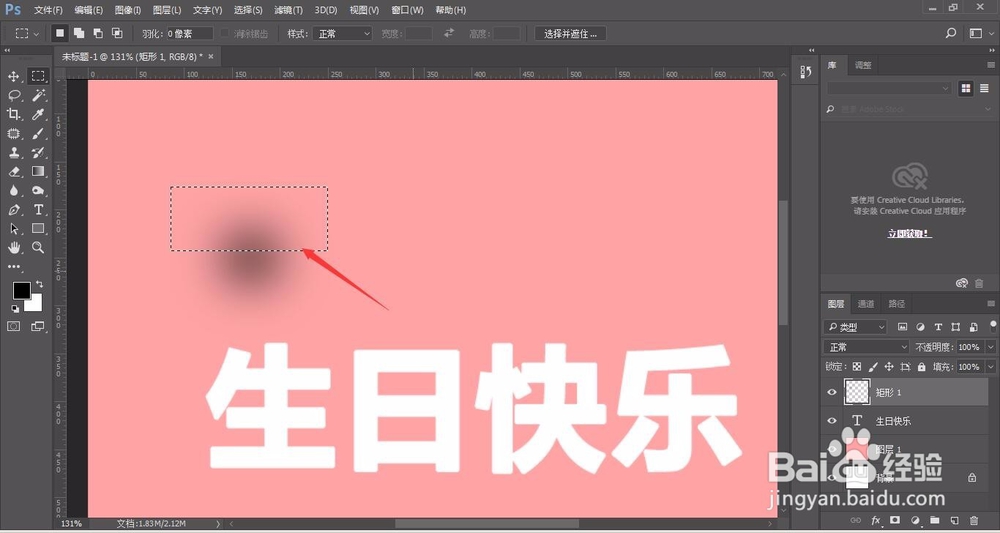The height and width of the screenshot is (533, 1000).
Task: Open the 滤镜(T) menu
Action: [288, 10]
